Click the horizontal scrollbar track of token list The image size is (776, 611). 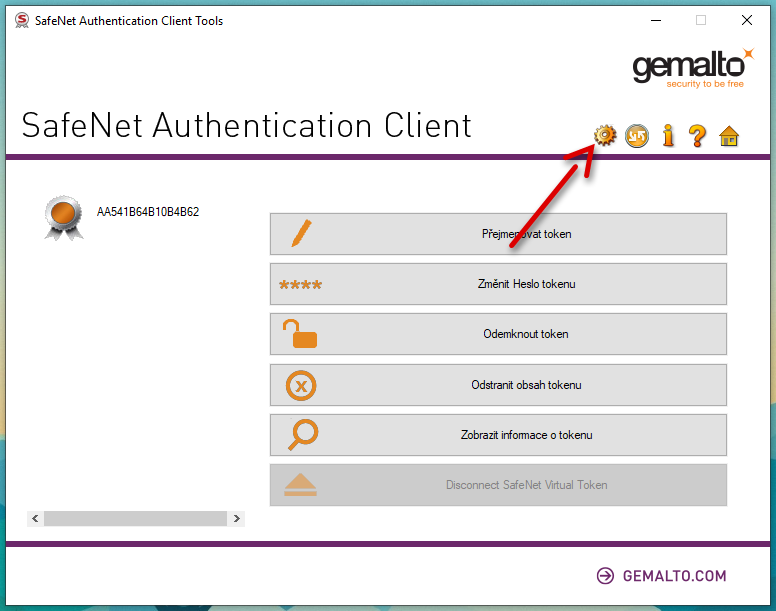pos(136,518)
